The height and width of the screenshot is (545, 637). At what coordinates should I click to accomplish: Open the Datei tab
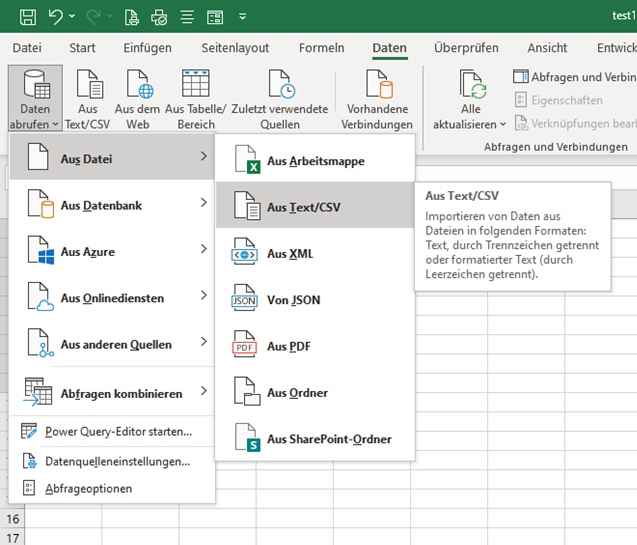click(x=27, y=48)
